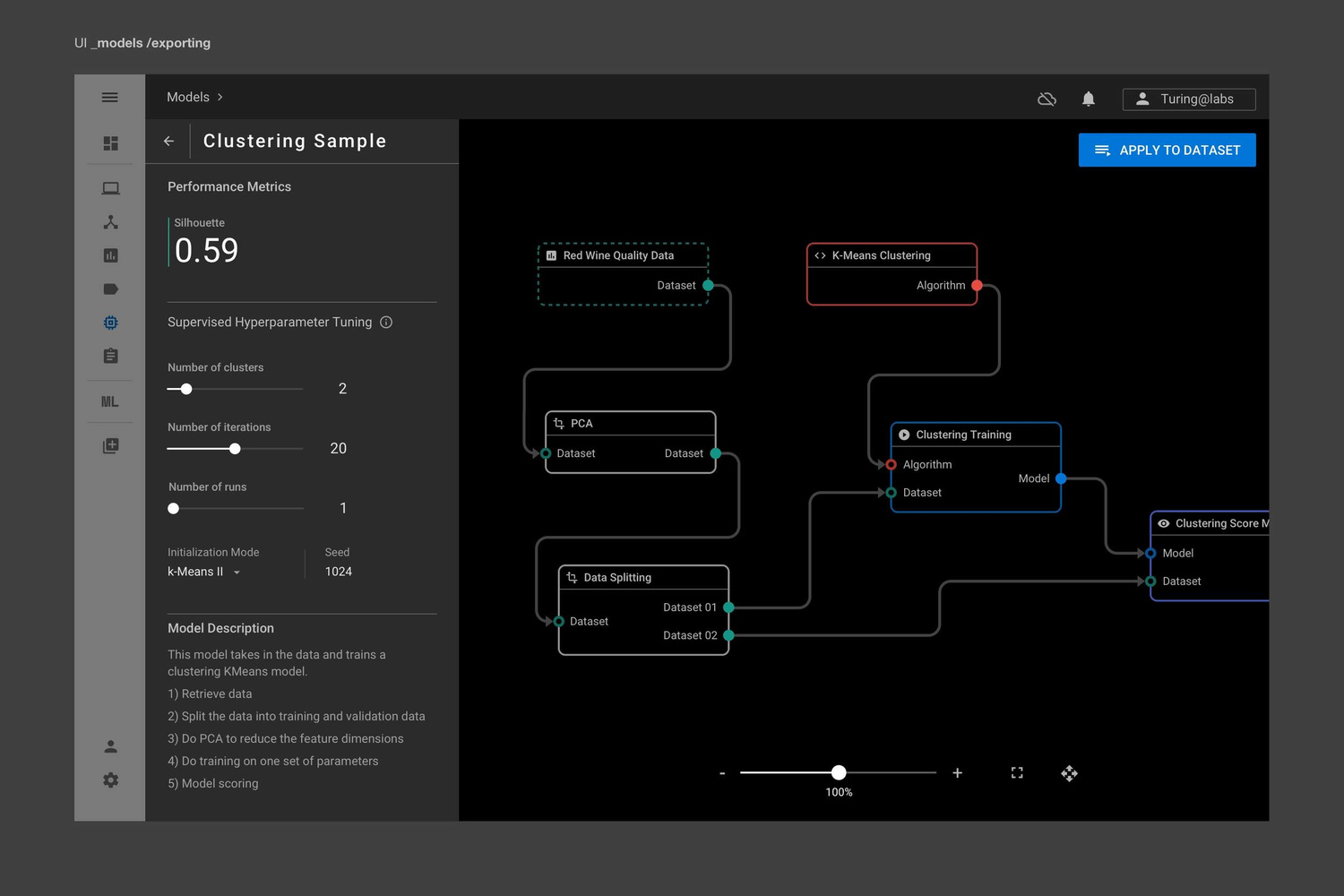This screenshot has width=1344, height=896.
Task: Click the Clustering Score Model input port
Action: [x=1150, y=554]
